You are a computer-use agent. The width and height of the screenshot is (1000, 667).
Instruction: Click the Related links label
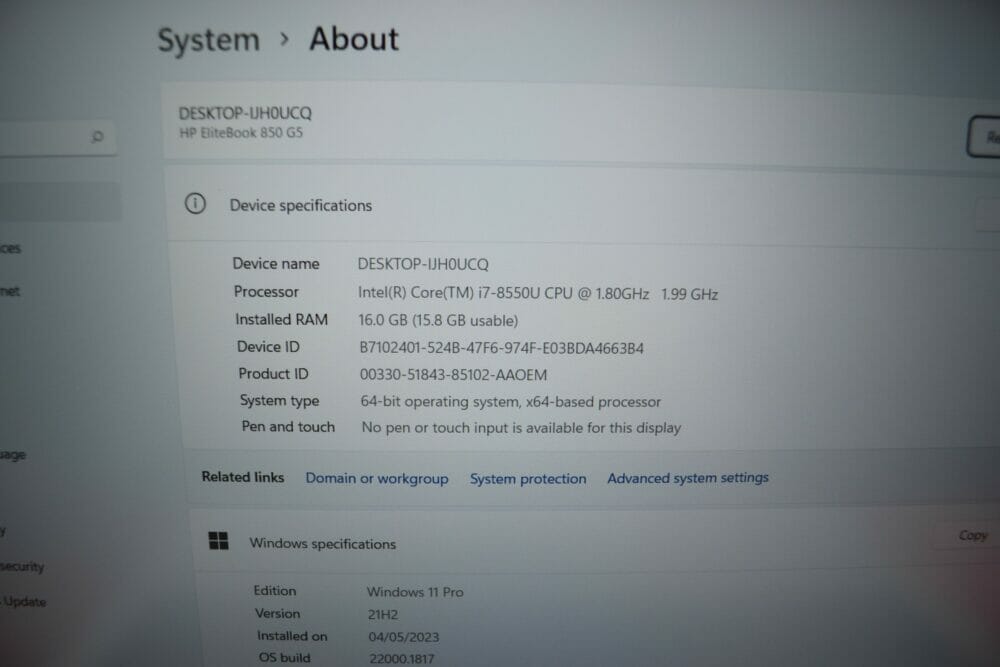click(243, 477)
